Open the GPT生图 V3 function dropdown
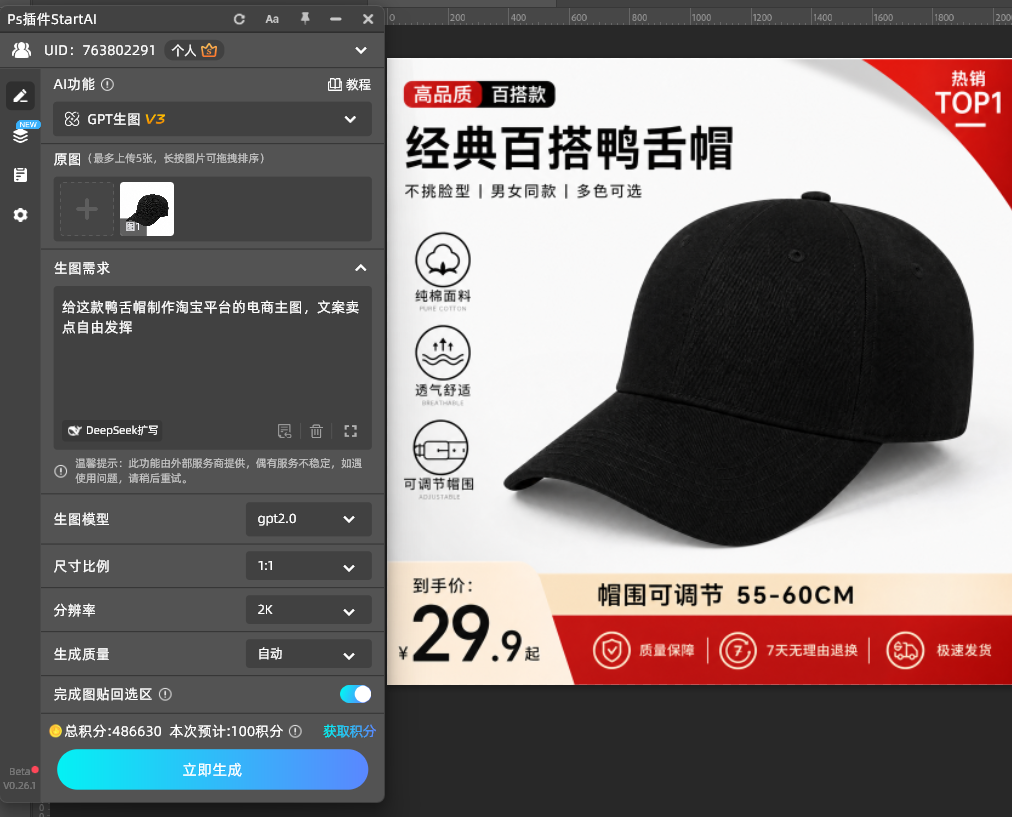This screenshot has width=1012, height=817. pos(212,119)
